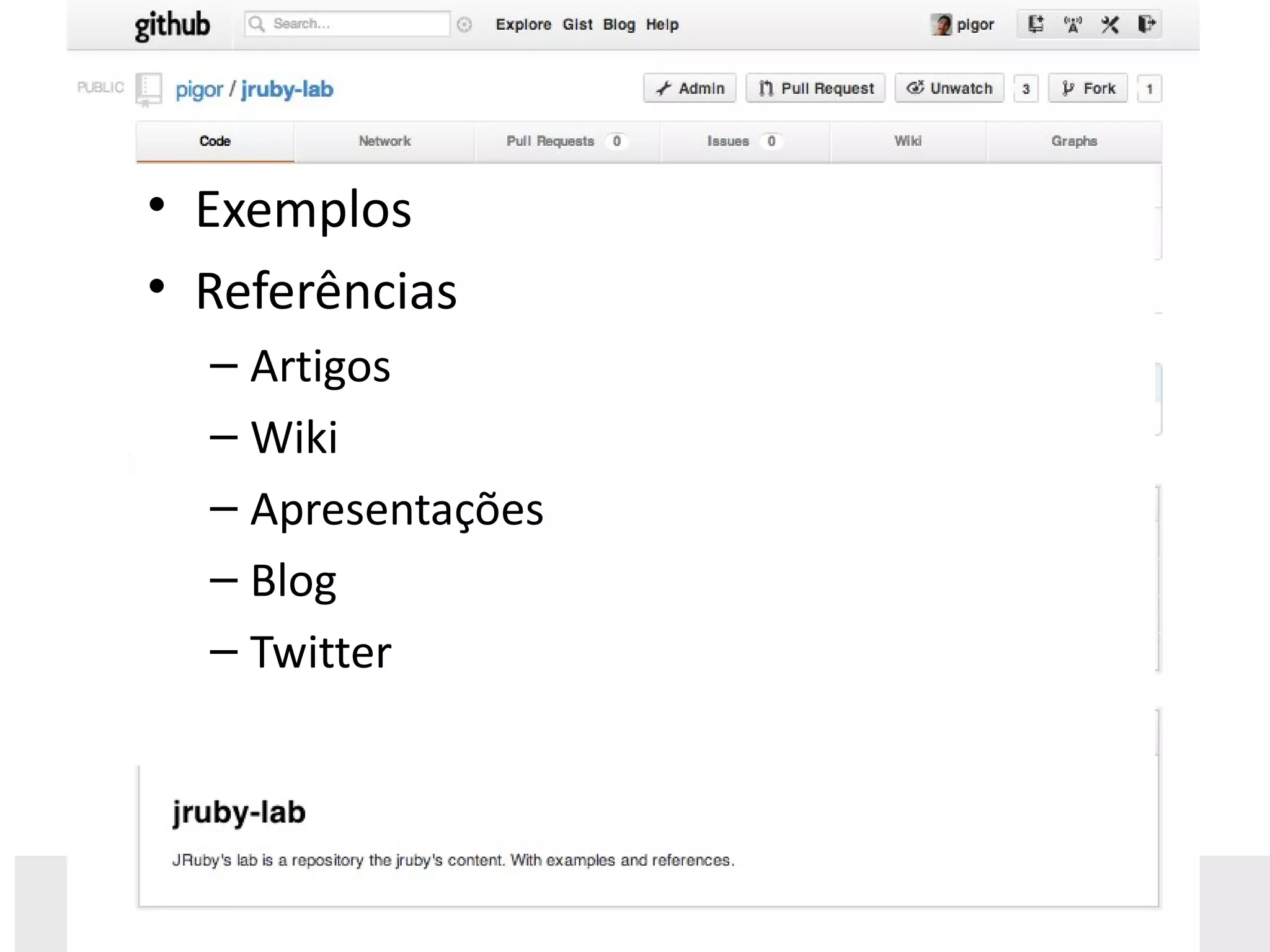Viewport: 1270px width, 952px height.
Task: Click the magnifier icon in search box
Action: (257, 24)
